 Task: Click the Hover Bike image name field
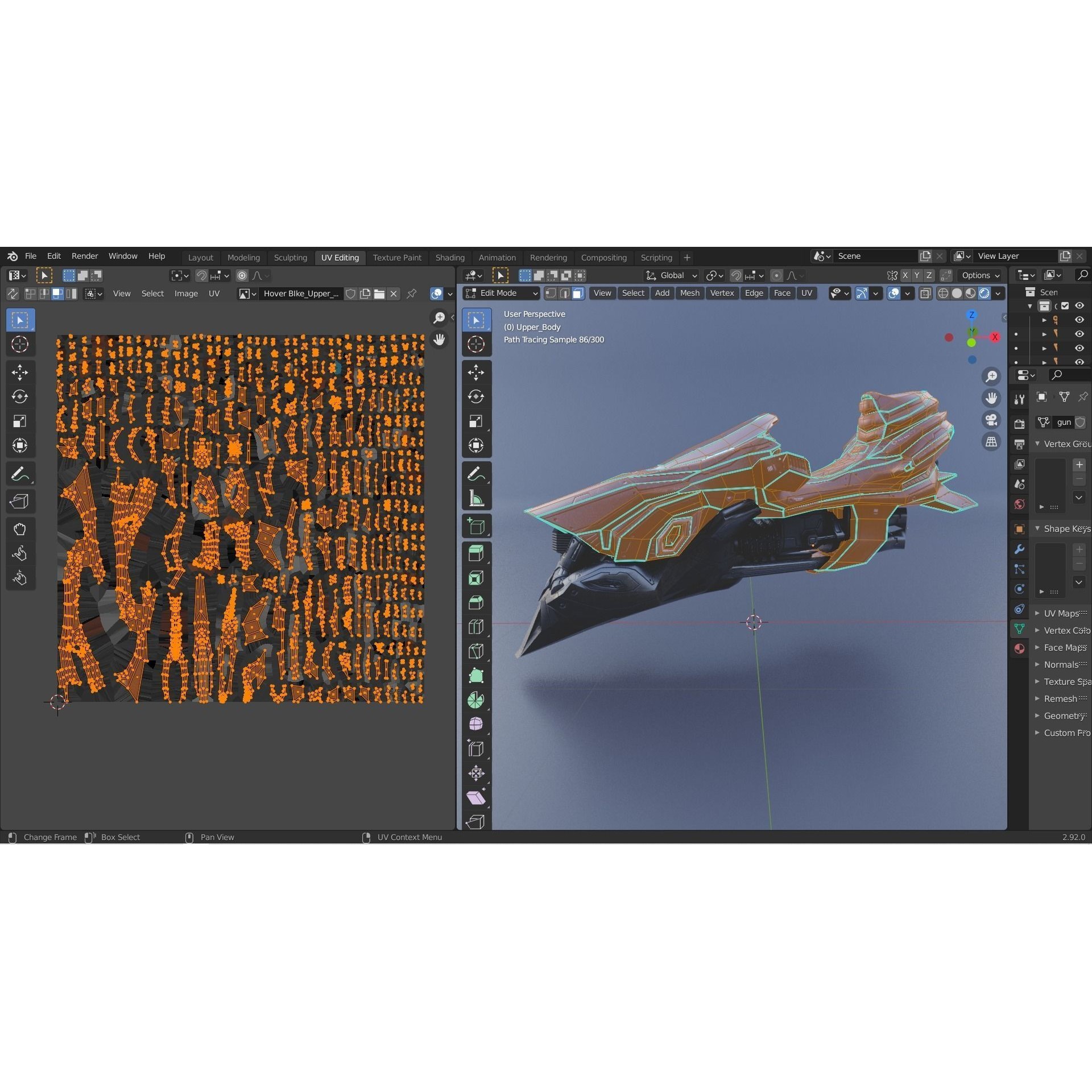pyautogui.click(x=300, y=293)
